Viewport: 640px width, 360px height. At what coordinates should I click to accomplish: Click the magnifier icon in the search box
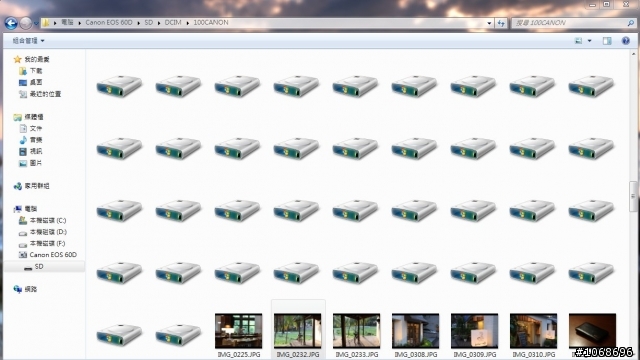(631, 23)
